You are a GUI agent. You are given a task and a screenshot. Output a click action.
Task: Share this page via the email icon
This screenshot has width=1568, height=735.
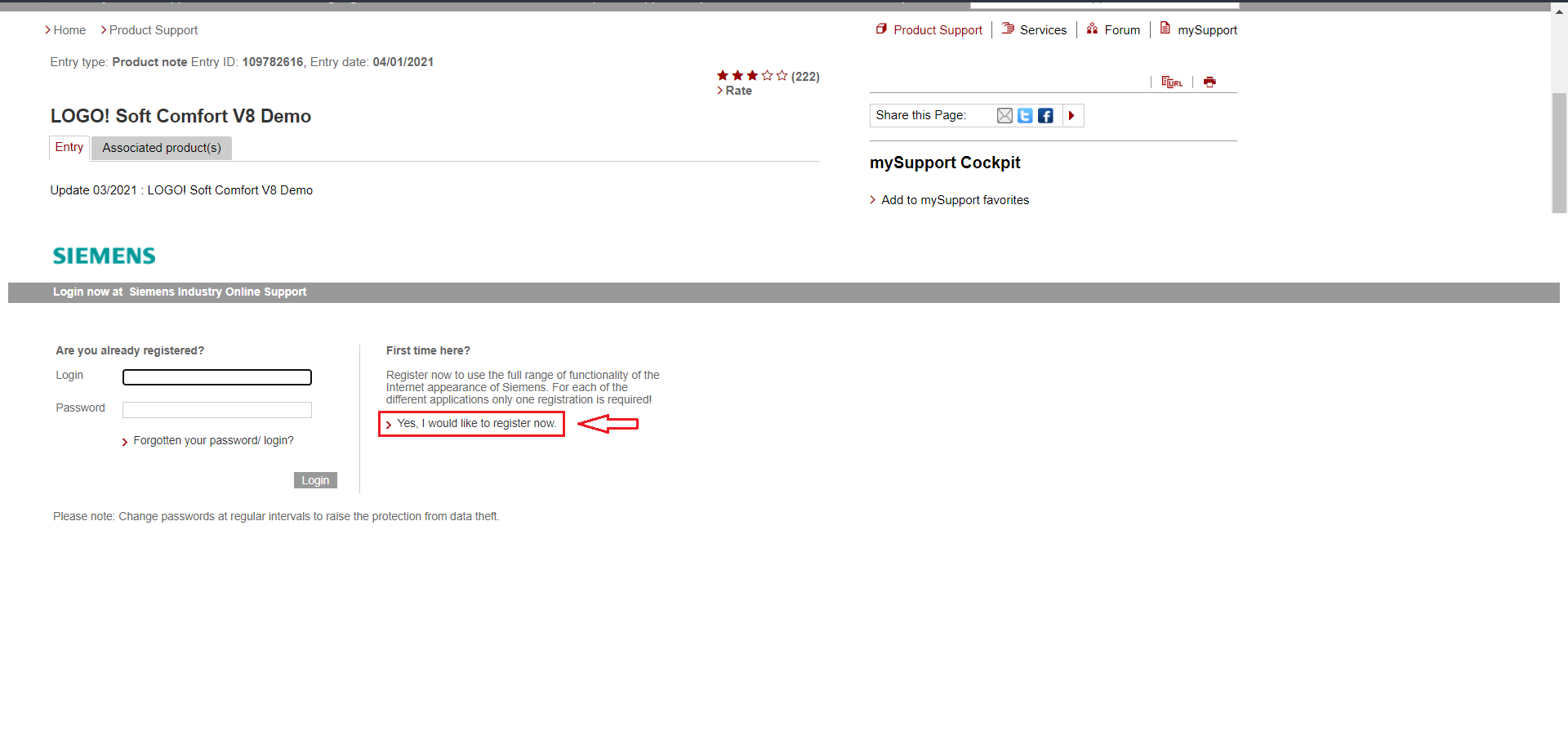point(1004,116)
